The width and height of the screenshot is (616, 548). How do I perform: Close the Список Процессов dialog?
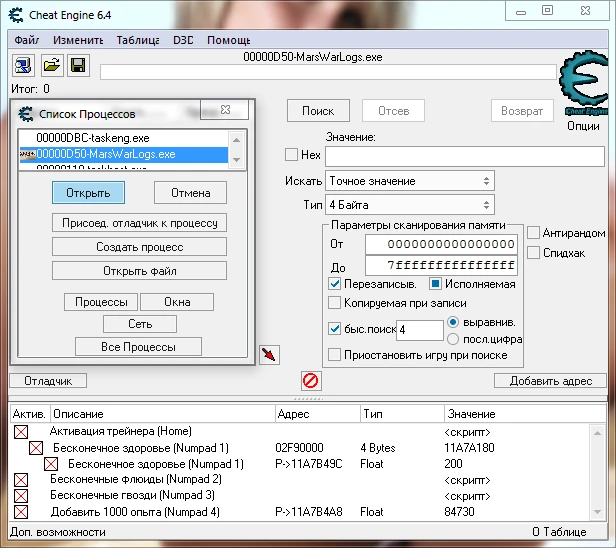coord(225,110)
